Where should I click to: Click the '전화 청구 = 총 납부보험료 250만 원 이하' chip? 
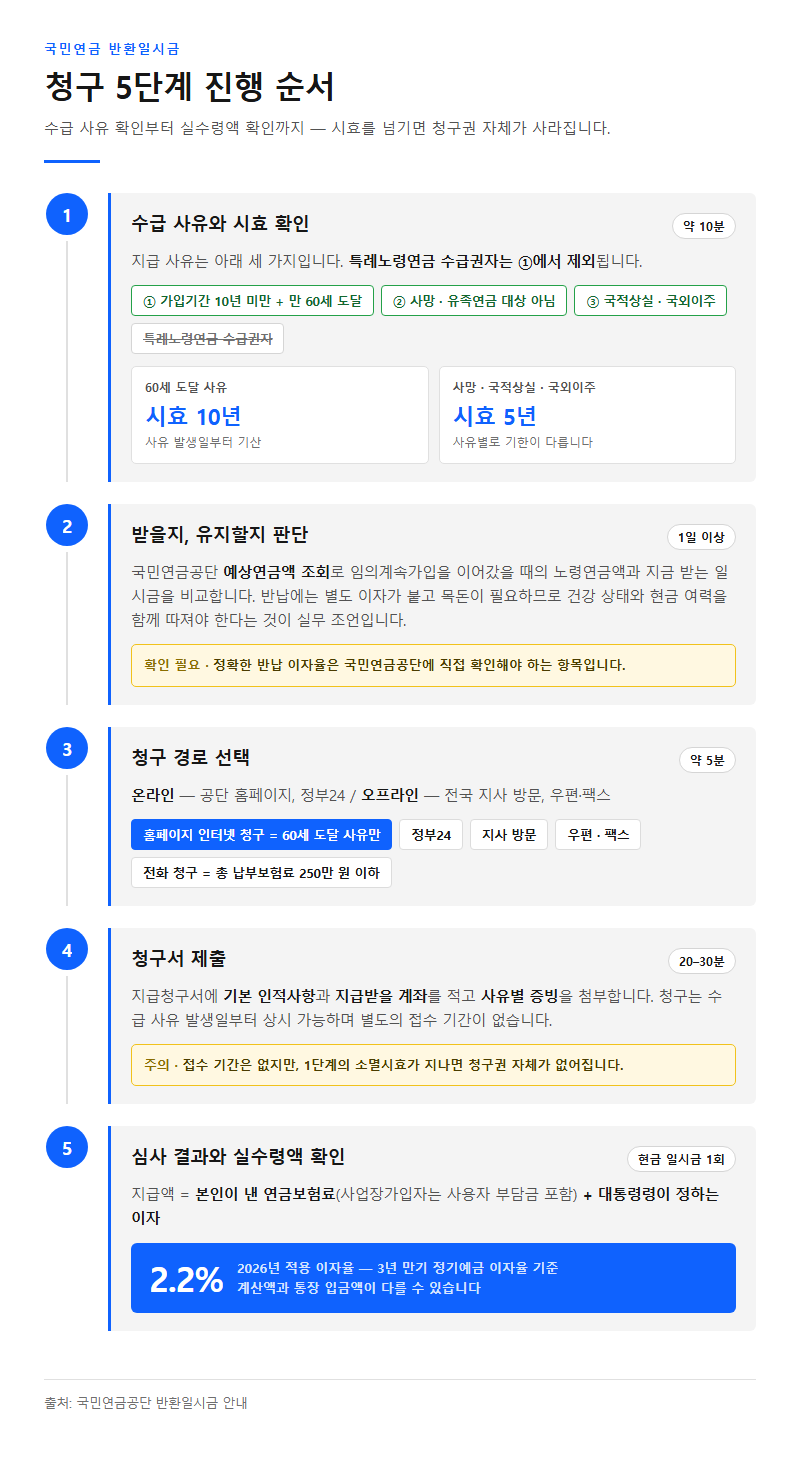click(x=262, y=873)
